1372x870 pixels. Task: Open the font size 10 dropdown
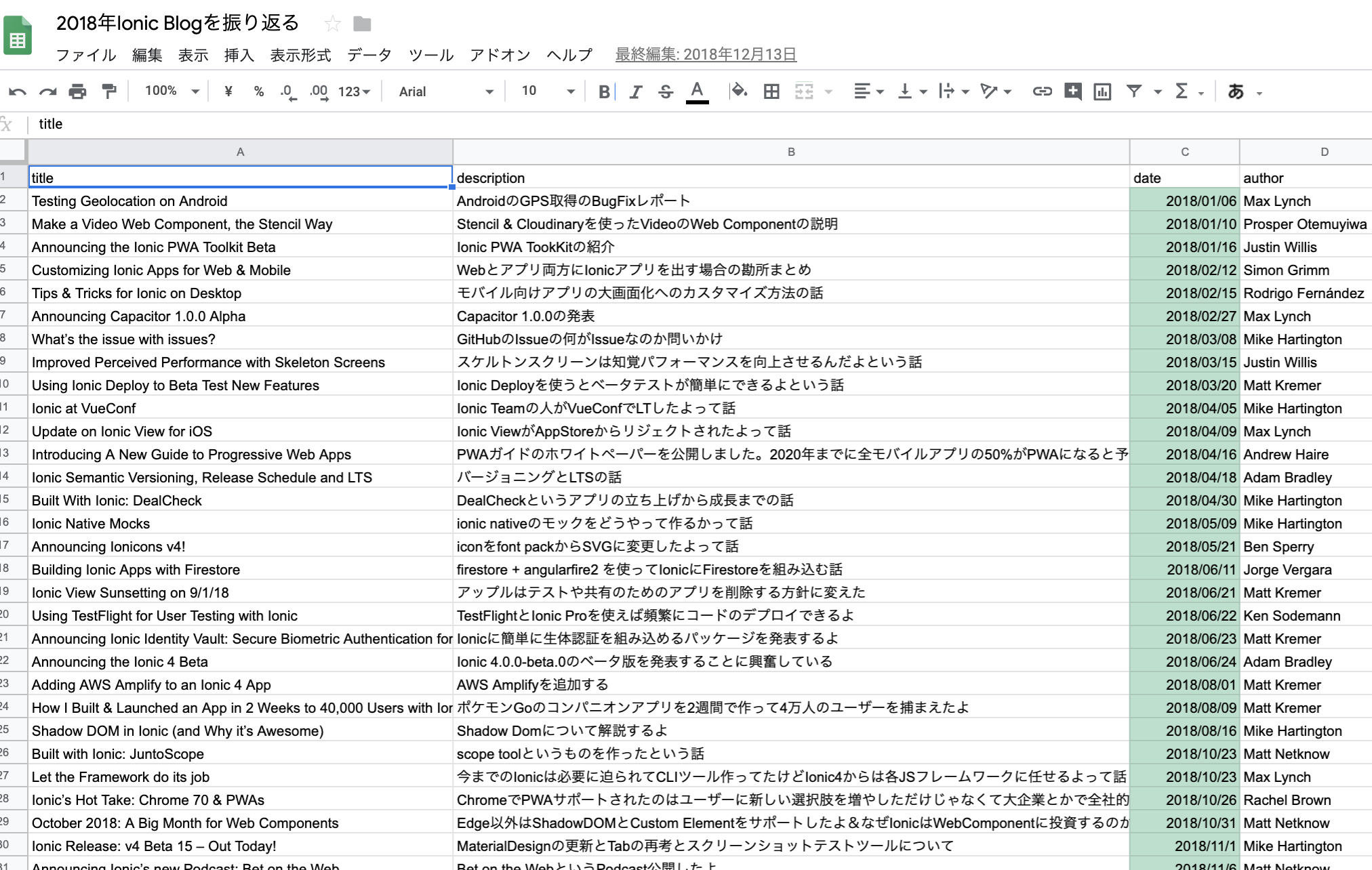click(548, 91)
